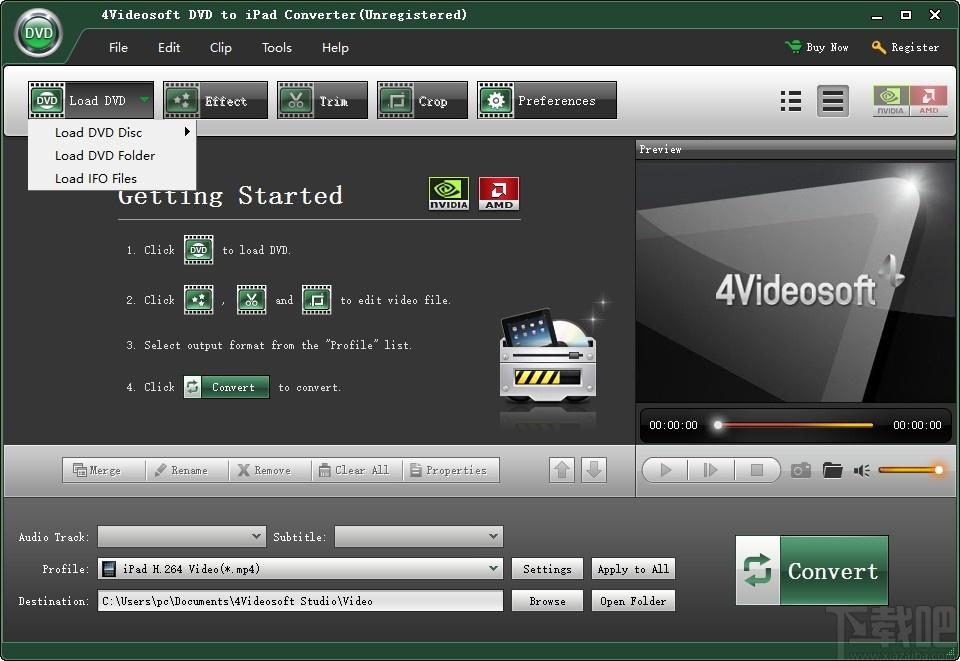Step to the next frame

pos(710,470)
